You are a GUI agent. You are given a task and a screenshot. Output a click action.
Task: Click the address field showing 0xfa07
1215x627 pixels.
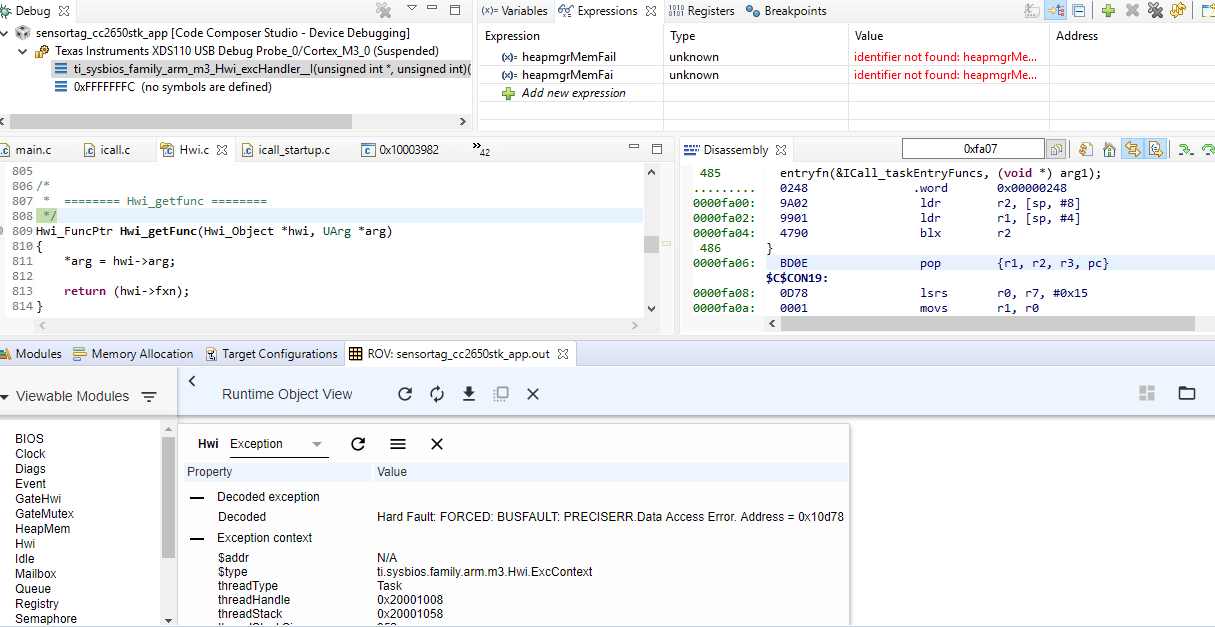click(972, 149)
